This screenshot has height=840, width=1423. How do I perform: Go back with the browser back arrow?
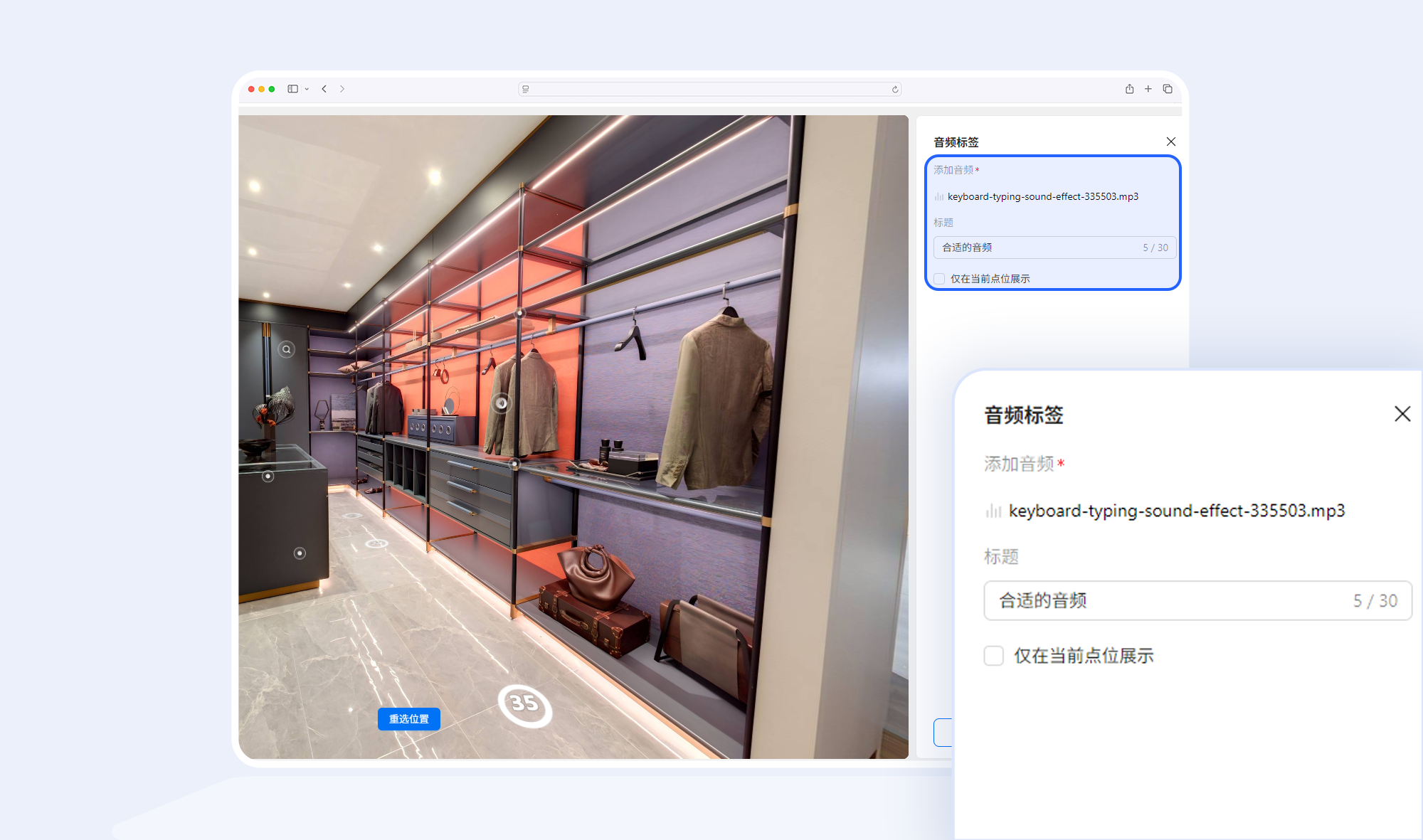tap(324, 89)
